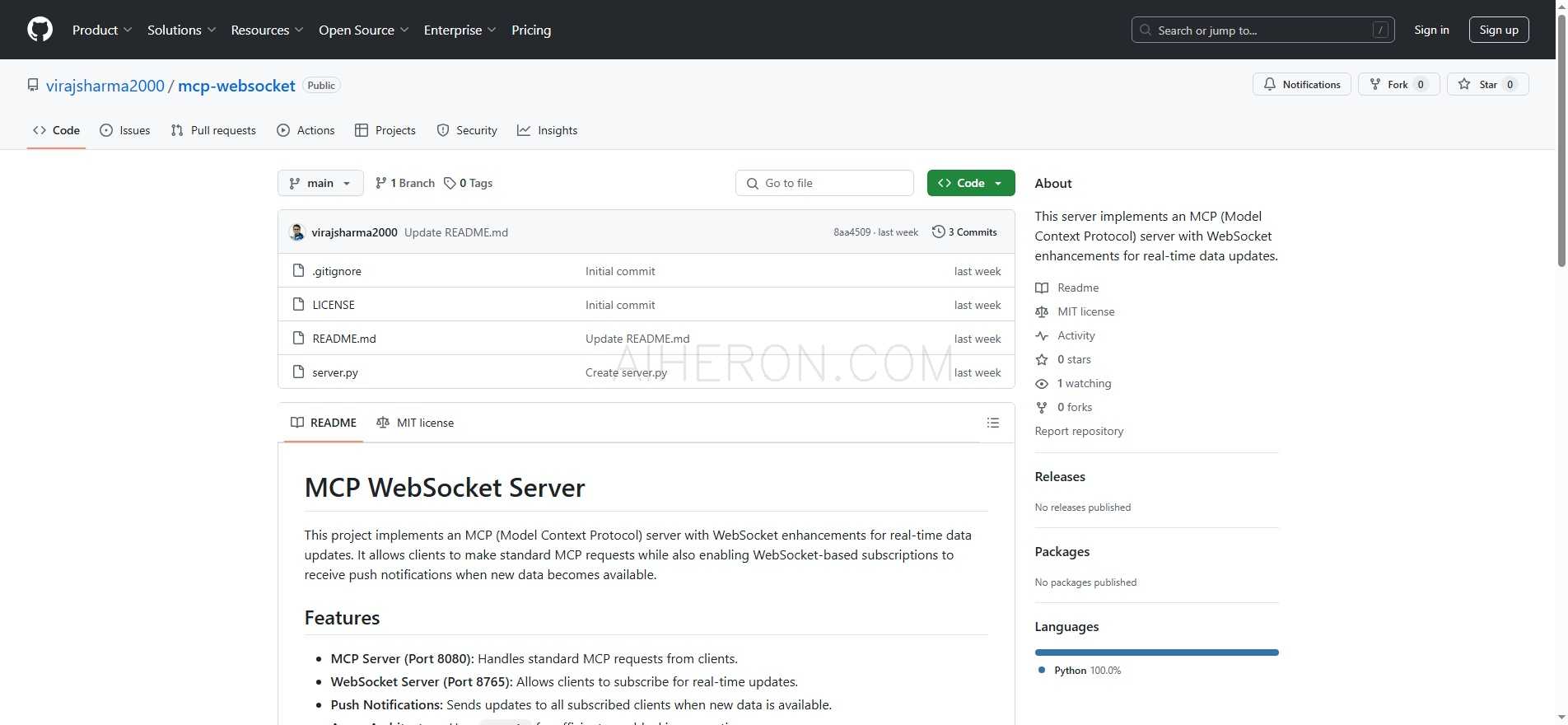Open the Packages heading link
The image size is (1568, 725).
click(1062, 551)
